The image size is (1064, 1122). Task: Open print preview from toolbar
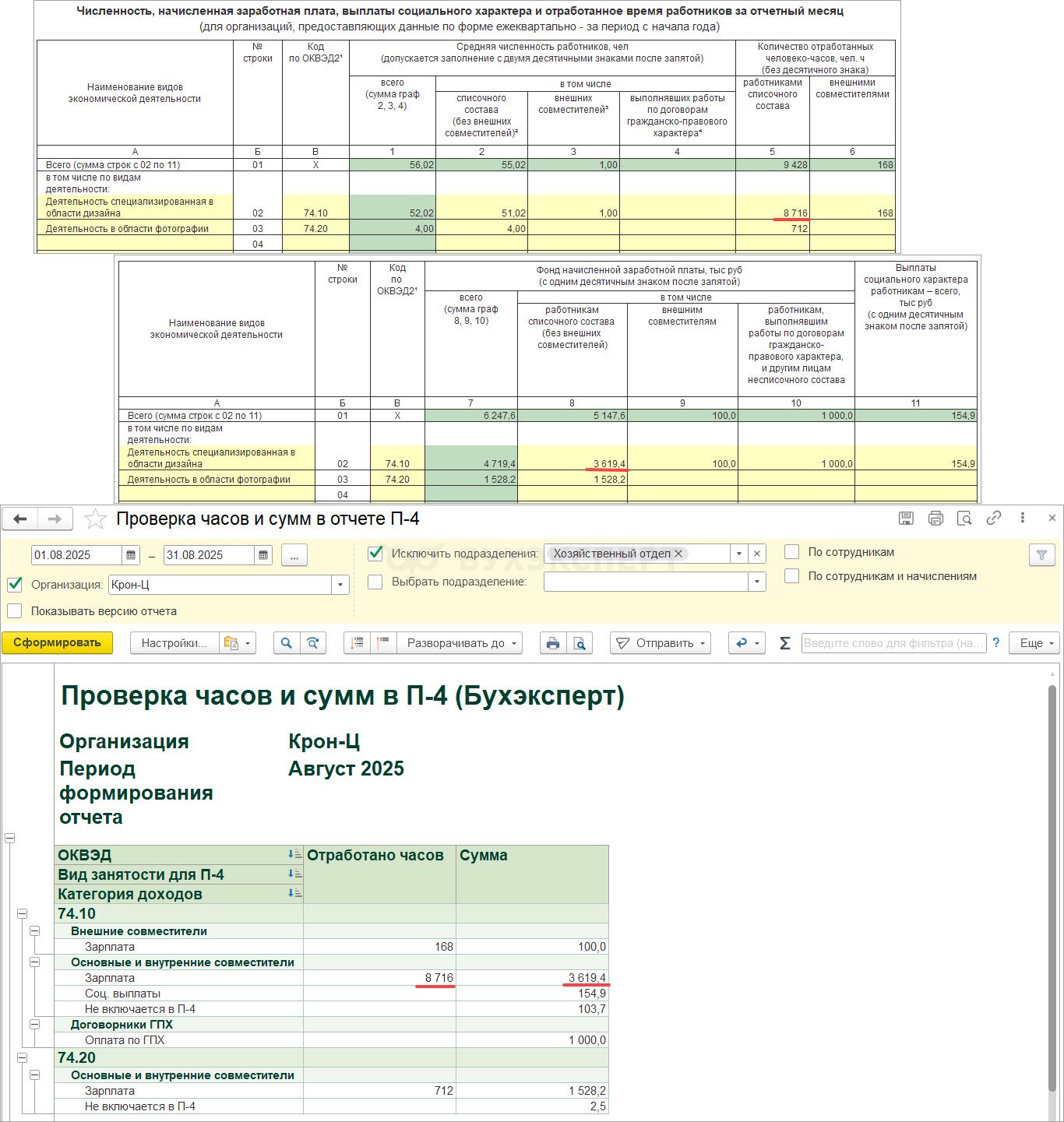click(580, 643)
